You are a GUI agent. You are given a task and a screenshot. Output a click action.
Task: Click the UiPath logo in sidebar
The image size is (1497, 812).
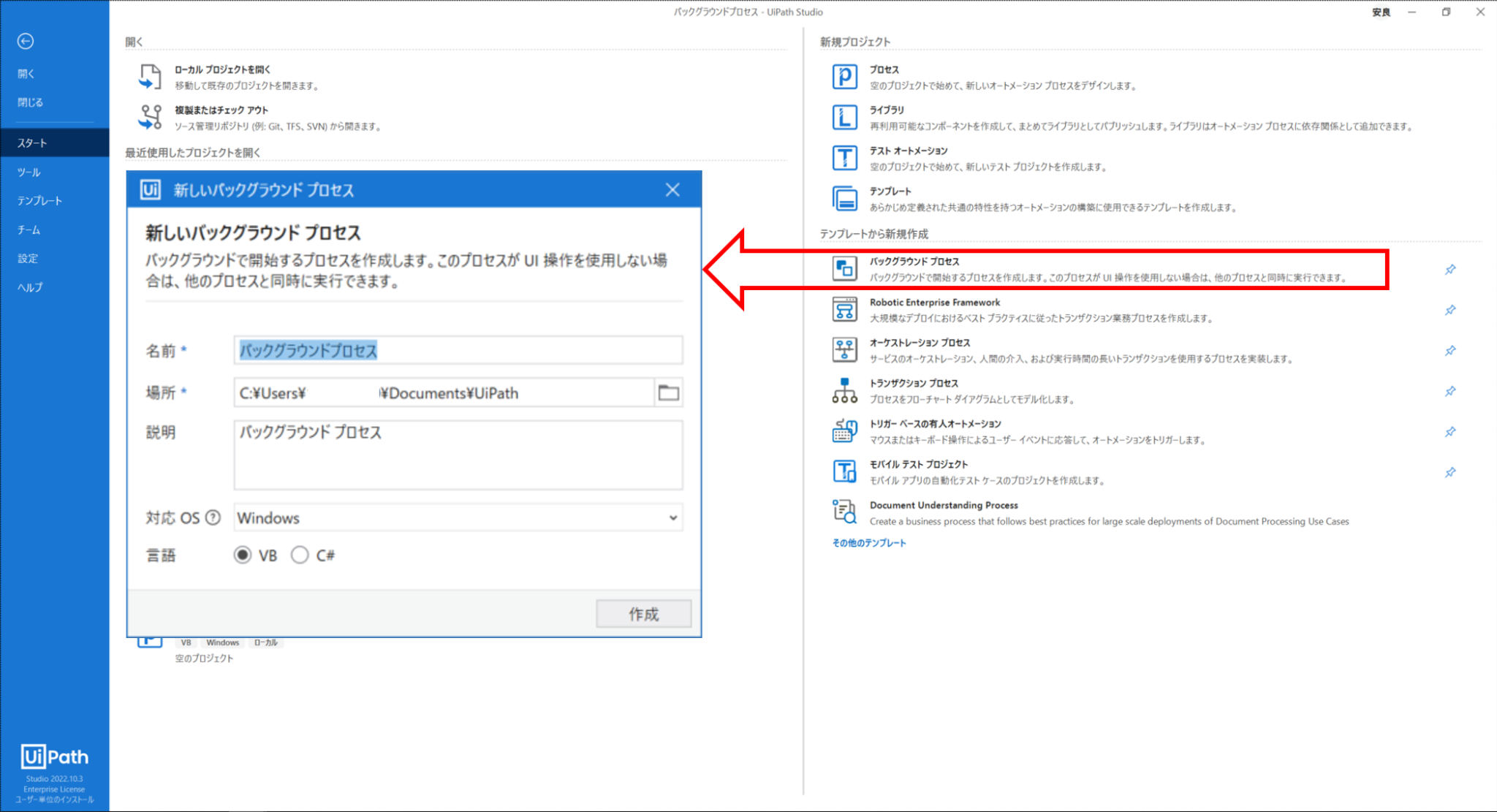[55, 756]
